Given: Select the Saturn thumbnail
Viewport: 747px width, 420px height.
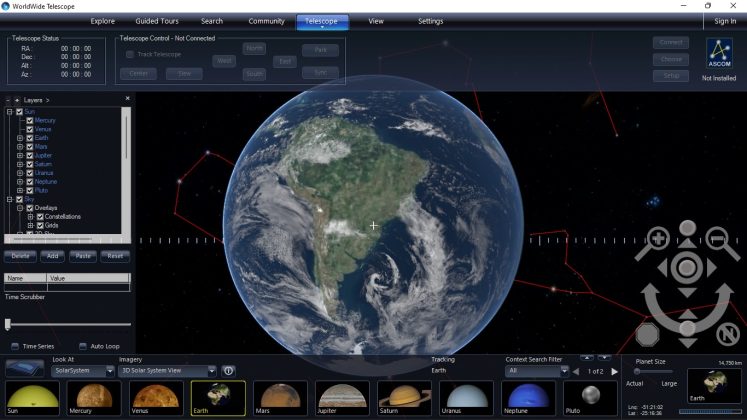Looking at the screenshot, I should pos(404,398).
